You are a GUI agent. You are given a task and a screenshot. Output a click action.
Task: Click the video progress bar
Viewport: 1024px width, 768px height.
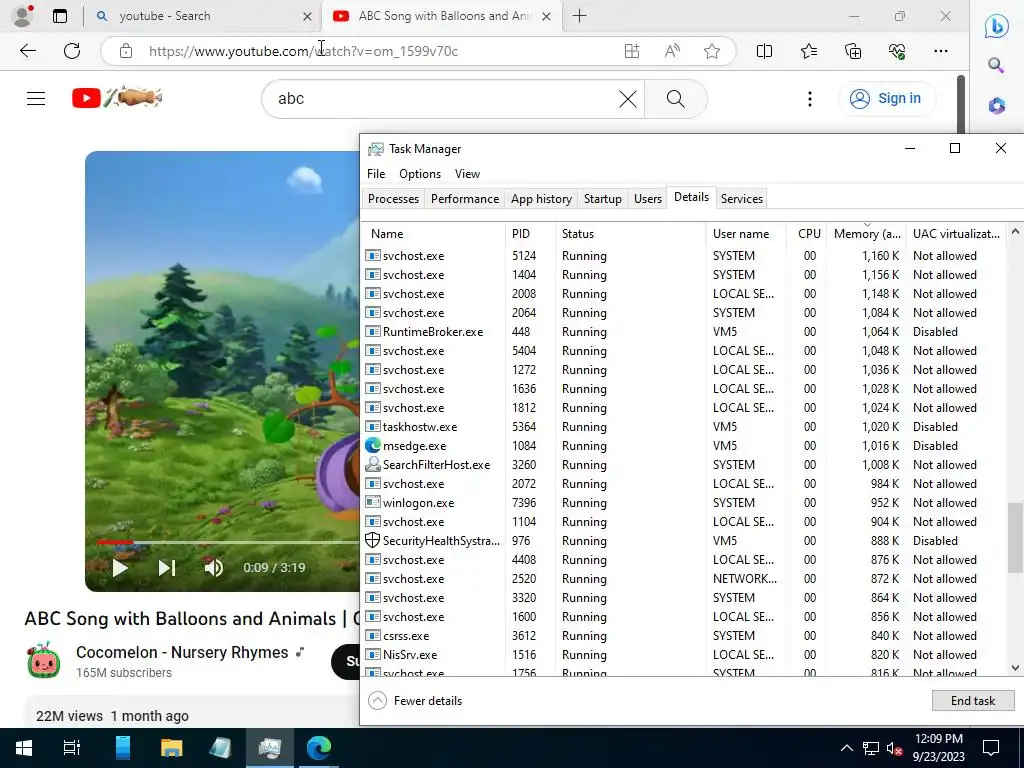pos(227,542)
